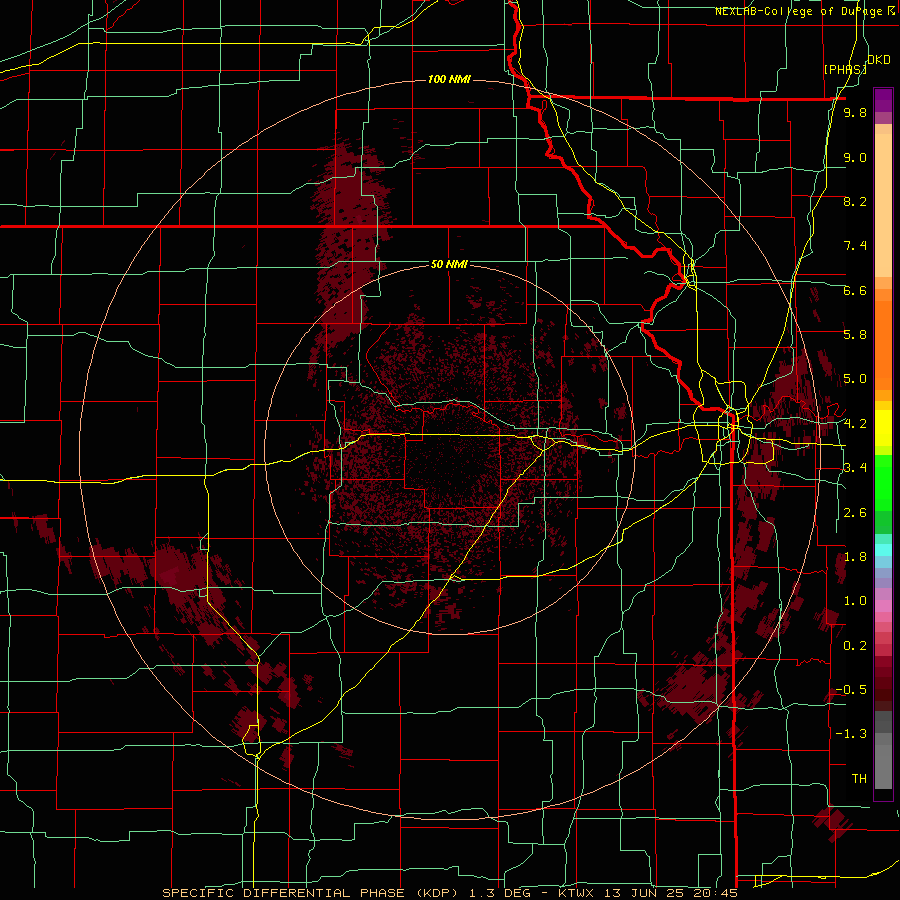
Task: Pick the cyan color bar segment
Action: tap(883, 550)
